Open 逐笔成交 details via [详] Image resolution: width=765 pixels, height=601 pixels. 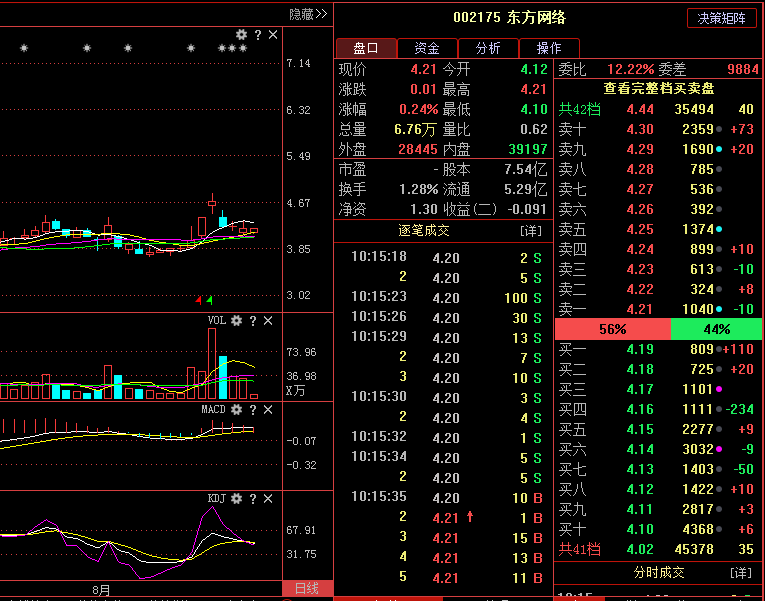pyautogui.click(x=531, y=230)
